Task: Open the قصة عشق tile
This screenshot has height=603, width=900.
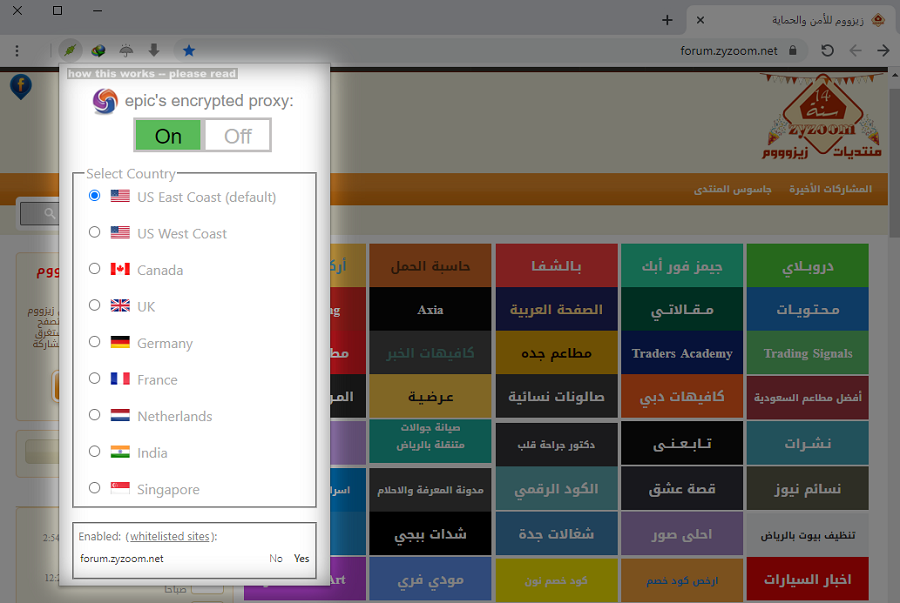Action: 682,488
